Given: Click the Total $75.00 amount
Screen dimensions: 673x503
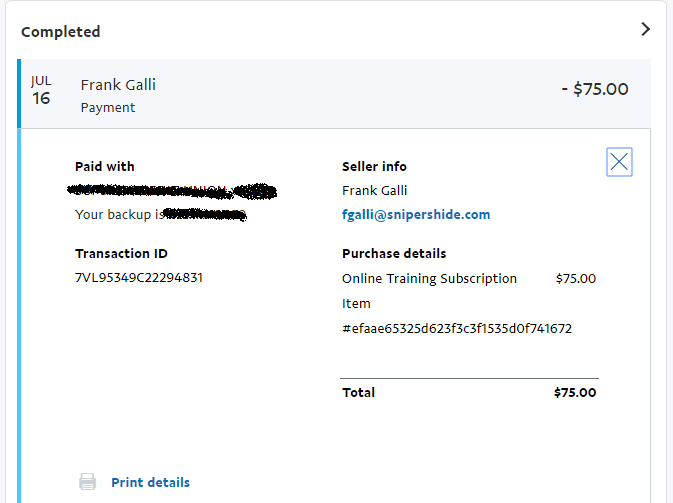Looking at the screenshot, I should [x=575, y=392].
